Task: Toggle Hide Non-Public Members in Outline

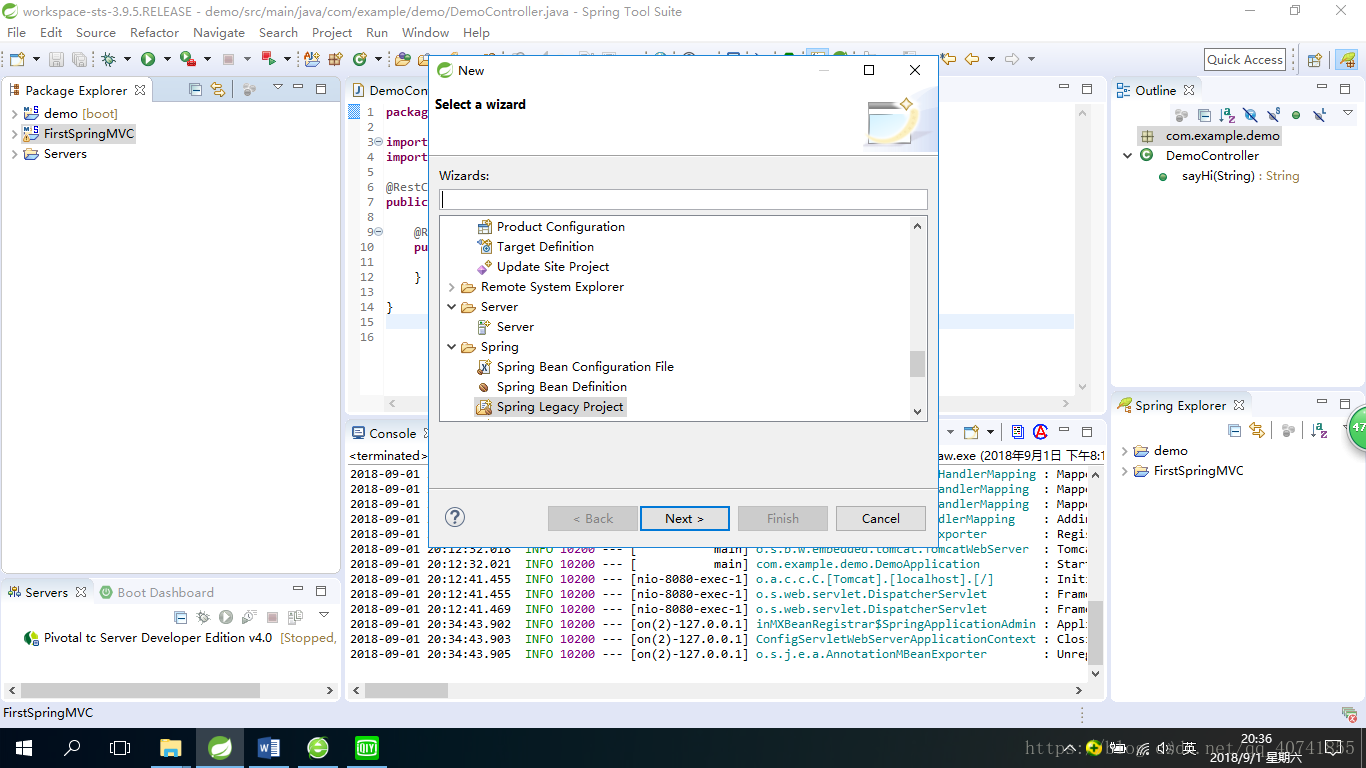Action: (1296, 115)
